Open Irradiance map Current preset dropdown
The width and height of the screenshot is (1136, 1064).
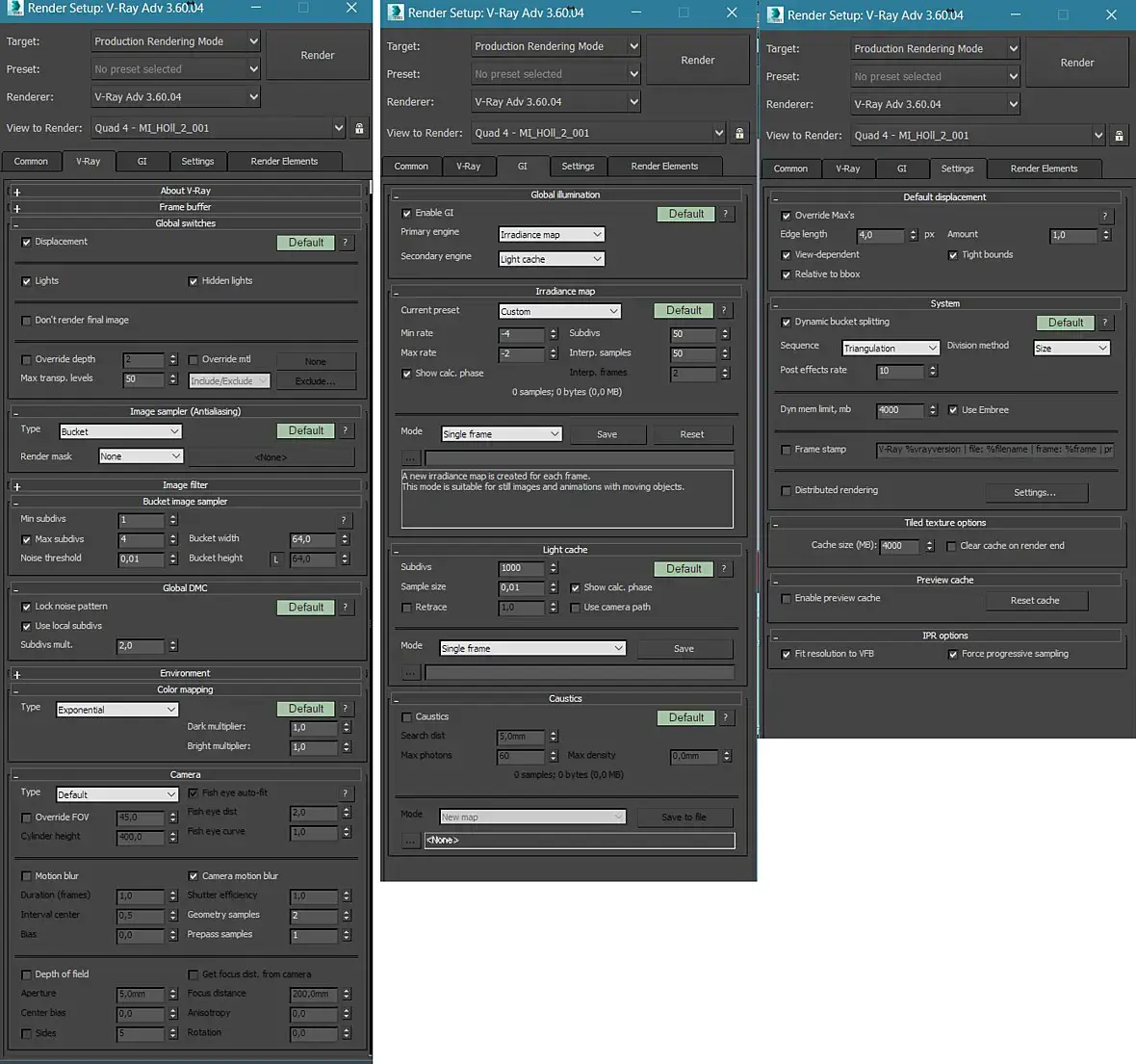(559, 312)
